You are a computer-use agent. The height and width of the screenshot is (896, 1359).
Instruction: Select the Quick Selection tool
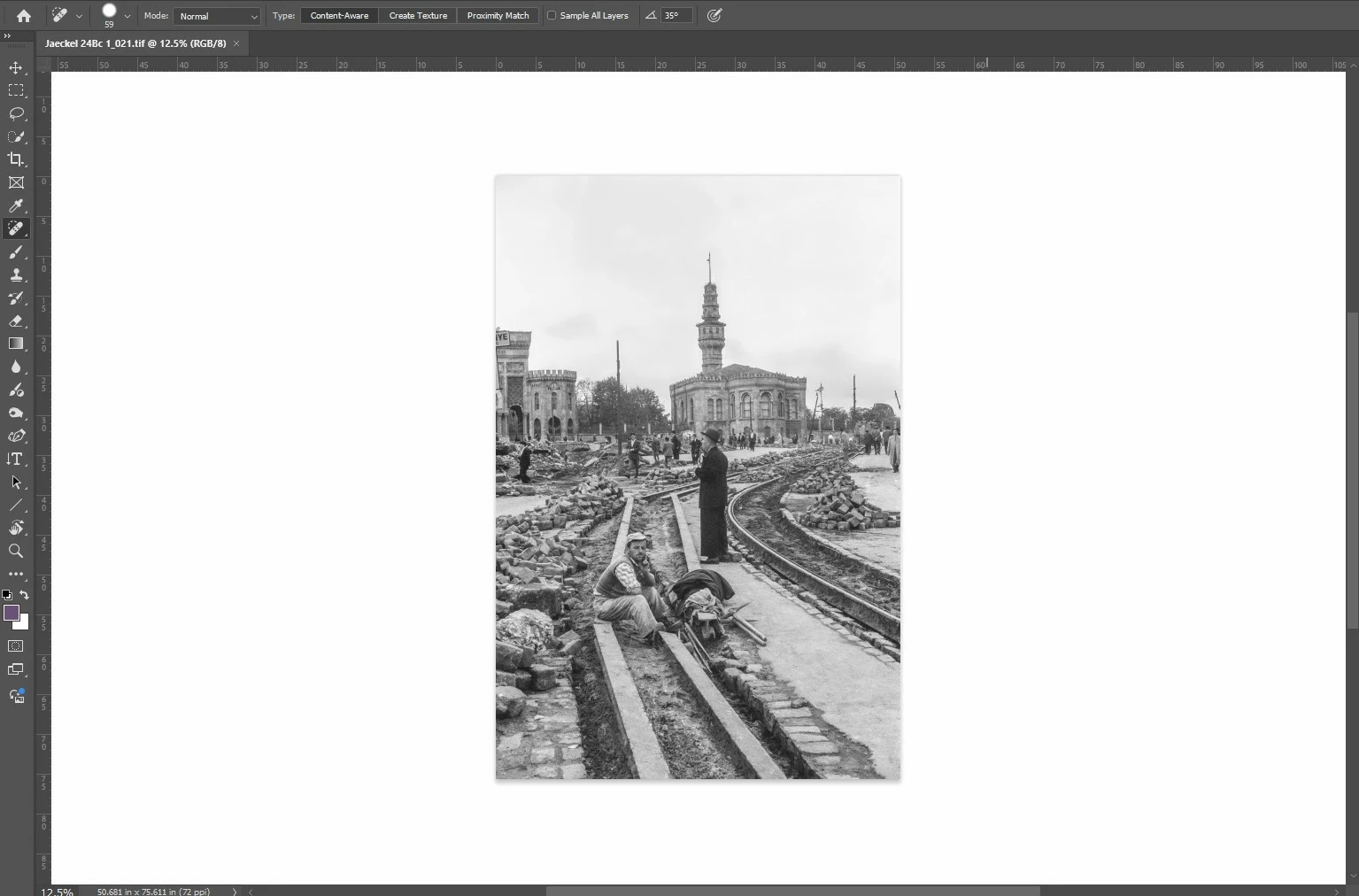coord(16,136)
